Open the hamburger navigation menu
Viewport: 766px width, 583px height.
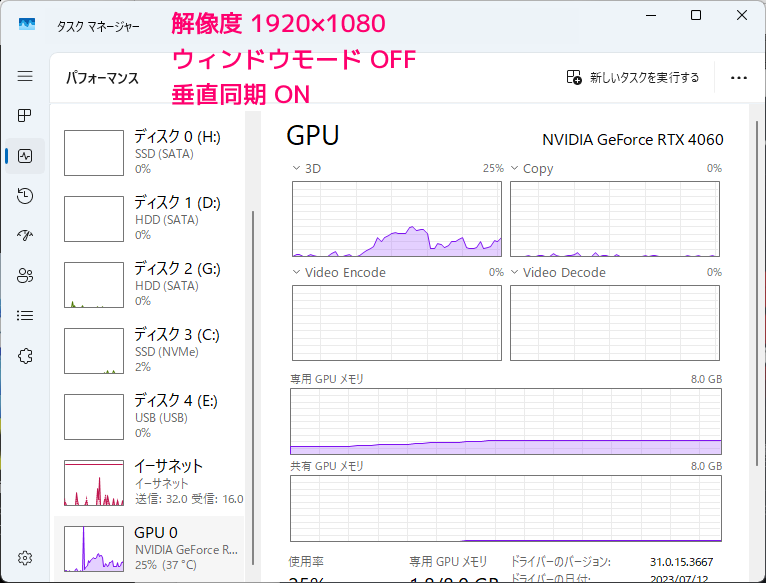point(25,76)
